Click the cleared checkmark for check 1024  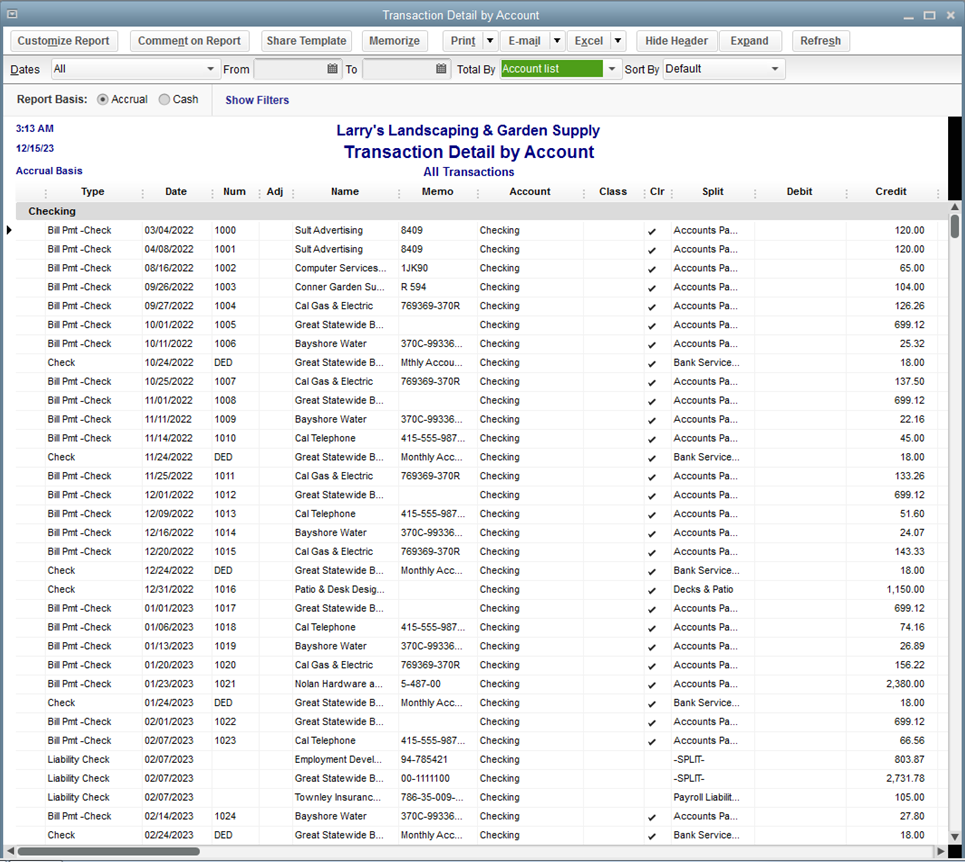pyautogui.click(x=652, y=817)
